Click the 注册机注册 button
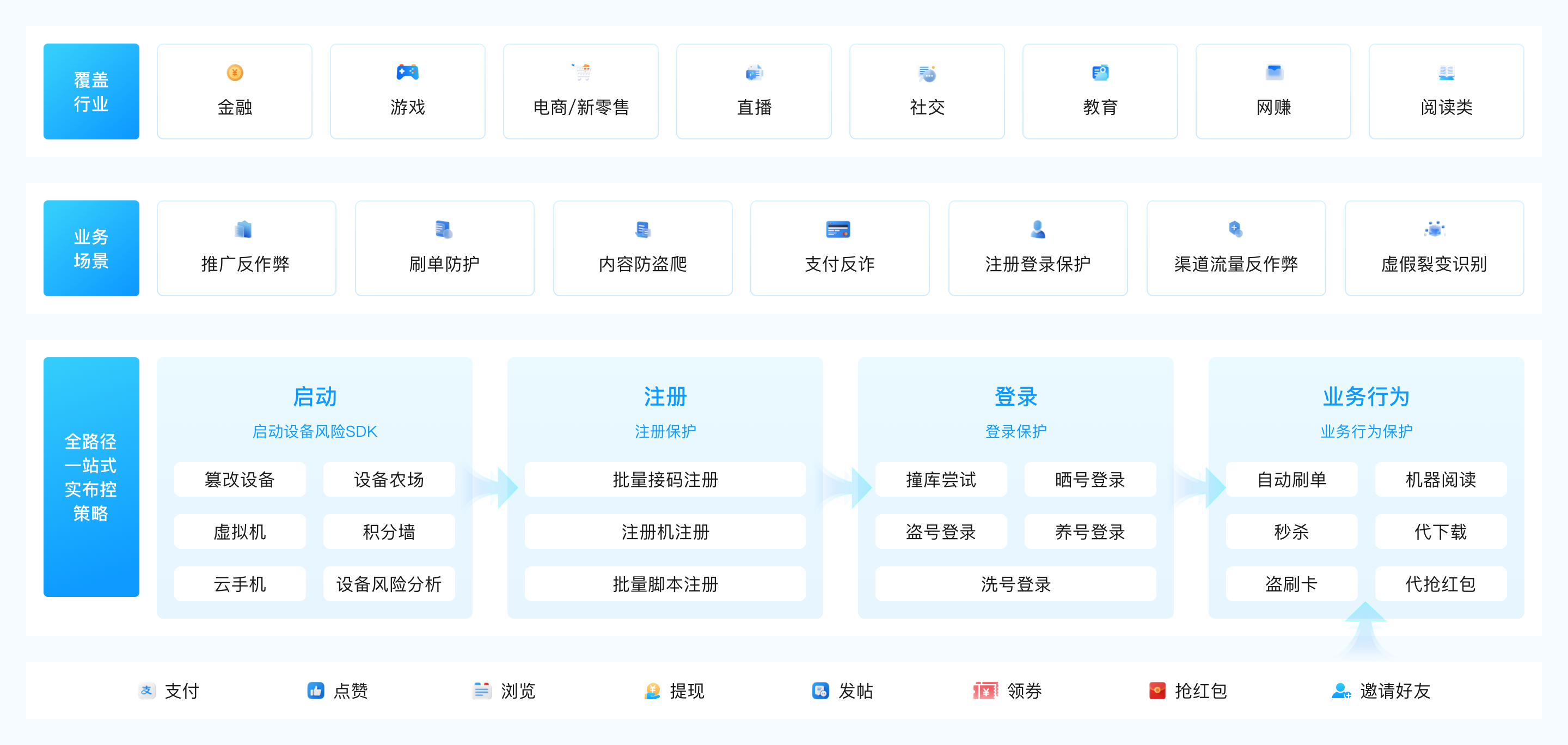The height and width of the screenshot is (745, 1568). 665,532
